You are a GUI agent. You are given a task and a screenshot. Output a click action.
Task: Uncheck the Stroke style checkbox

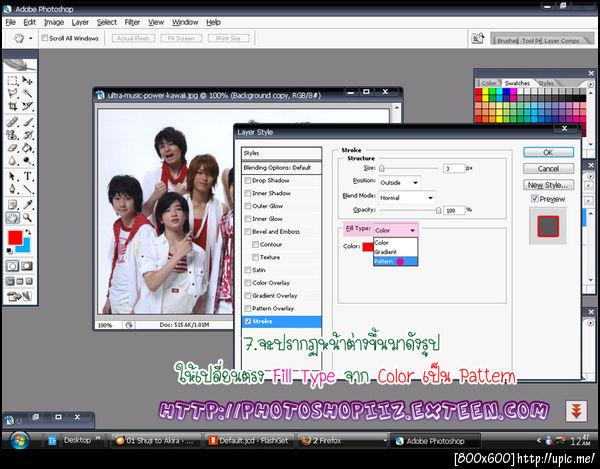[248, 321]
